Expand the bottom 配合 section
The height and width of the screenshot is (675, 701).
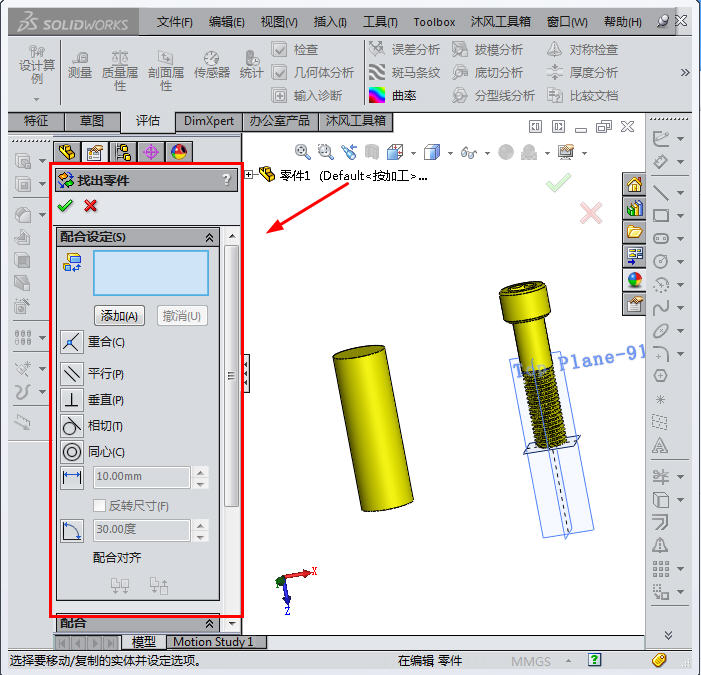tap(209, 623)
